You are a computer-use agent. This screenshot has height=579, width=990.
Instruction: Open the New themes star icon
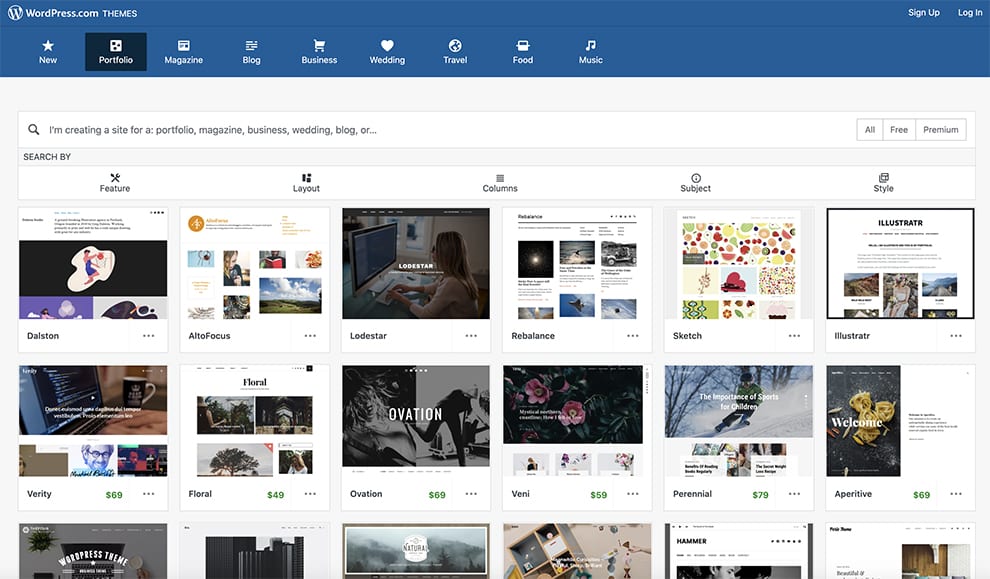tap(48, 45)
